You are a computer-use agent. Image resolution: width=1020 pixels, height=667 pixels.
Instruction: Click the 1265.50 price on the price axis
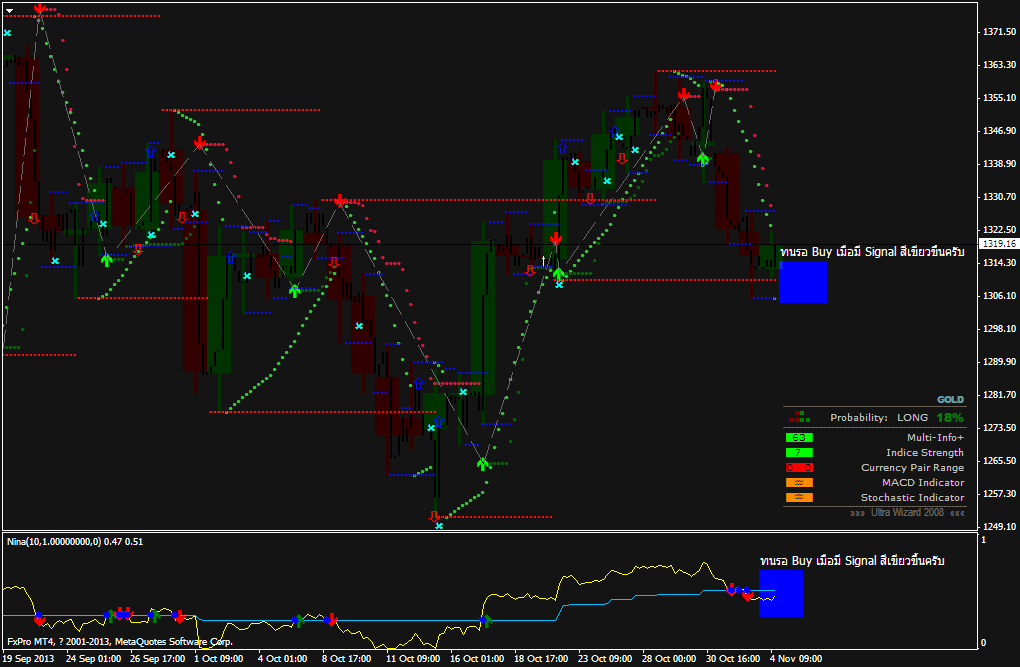(999, 461)
